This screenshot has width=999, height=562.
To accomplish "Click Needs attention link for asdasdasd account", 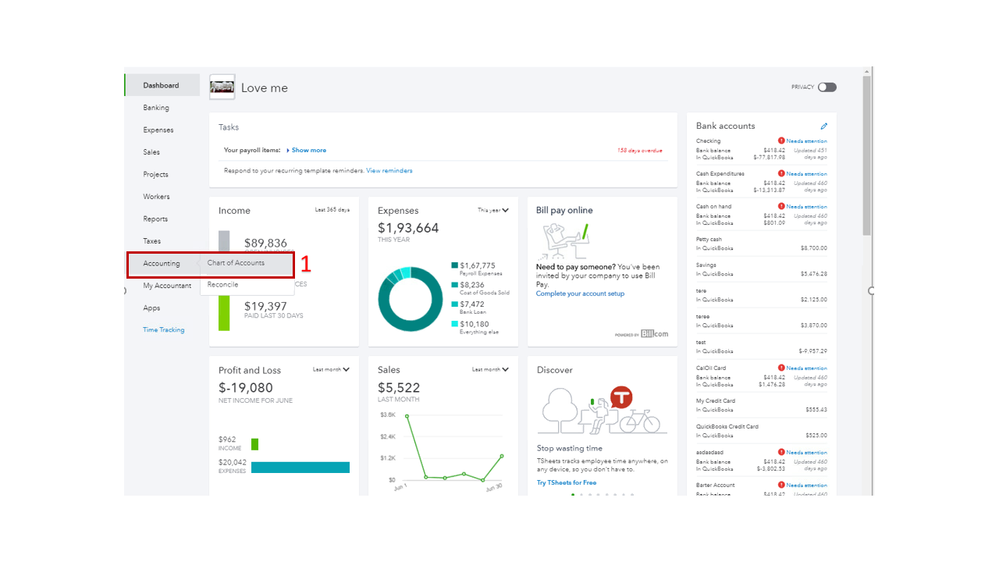I will pos(807,452).
